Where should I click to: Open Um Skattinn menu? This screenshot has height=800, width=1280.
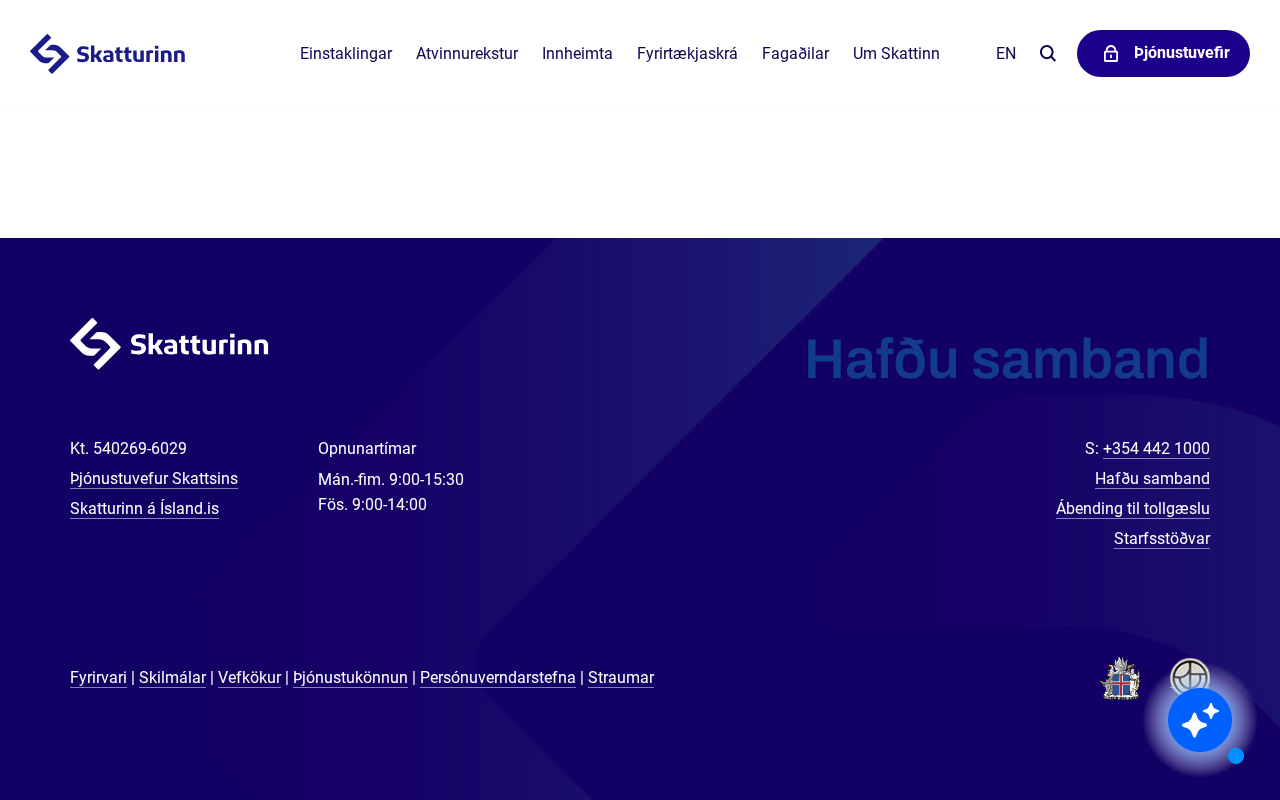[x=896, y=54]
